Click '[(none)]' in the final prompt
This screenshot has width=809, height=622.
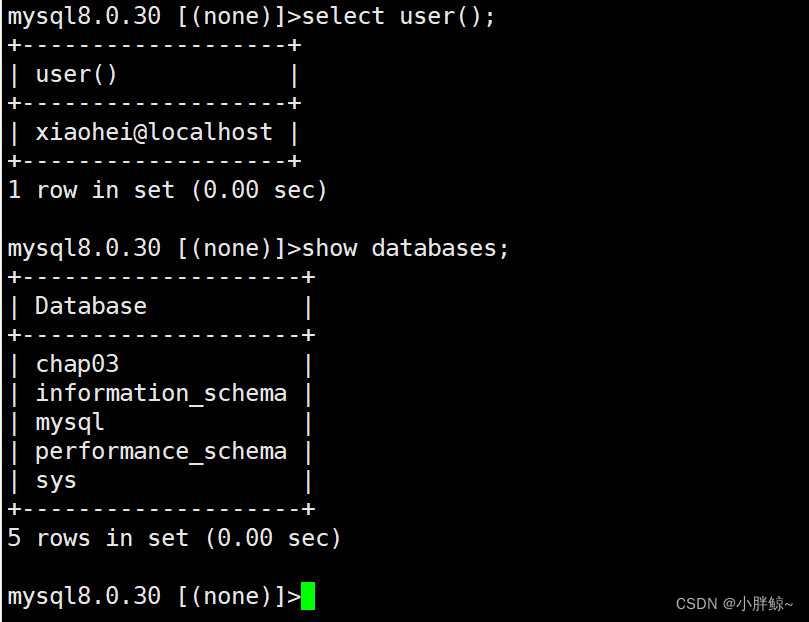(232, 596)
